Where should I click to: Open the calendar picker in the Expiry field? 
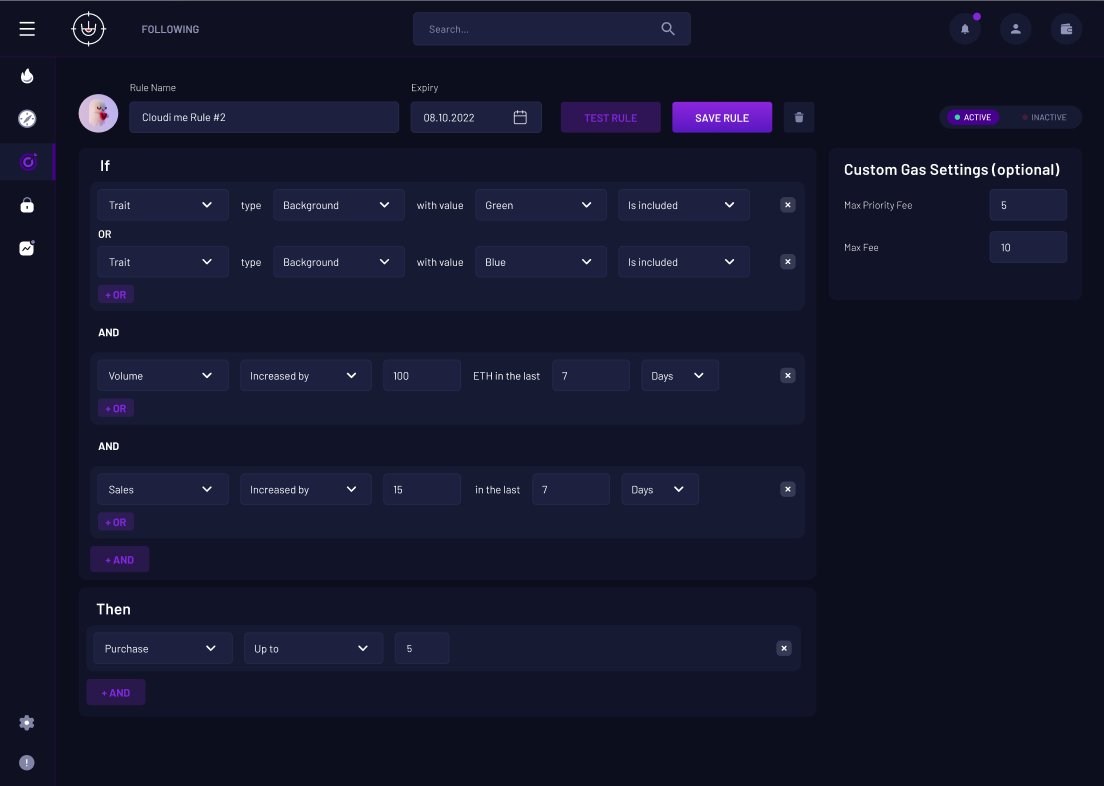point(520,117)
